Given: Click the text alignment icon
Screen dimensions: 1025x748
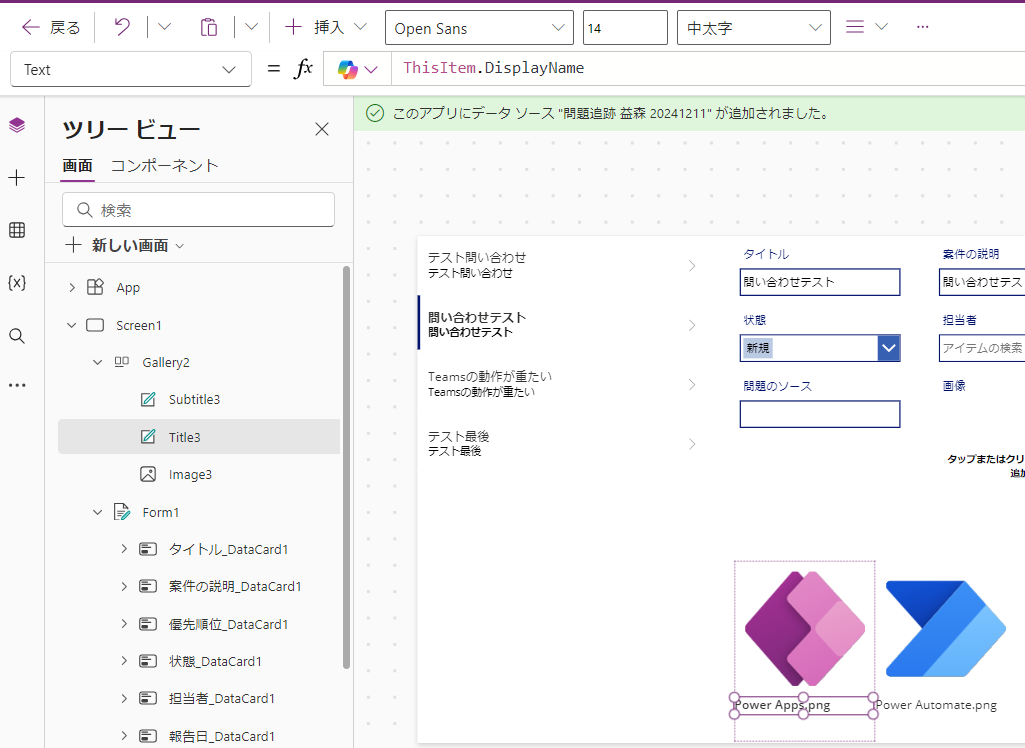Looking at the screenshot, I should 855,27.
